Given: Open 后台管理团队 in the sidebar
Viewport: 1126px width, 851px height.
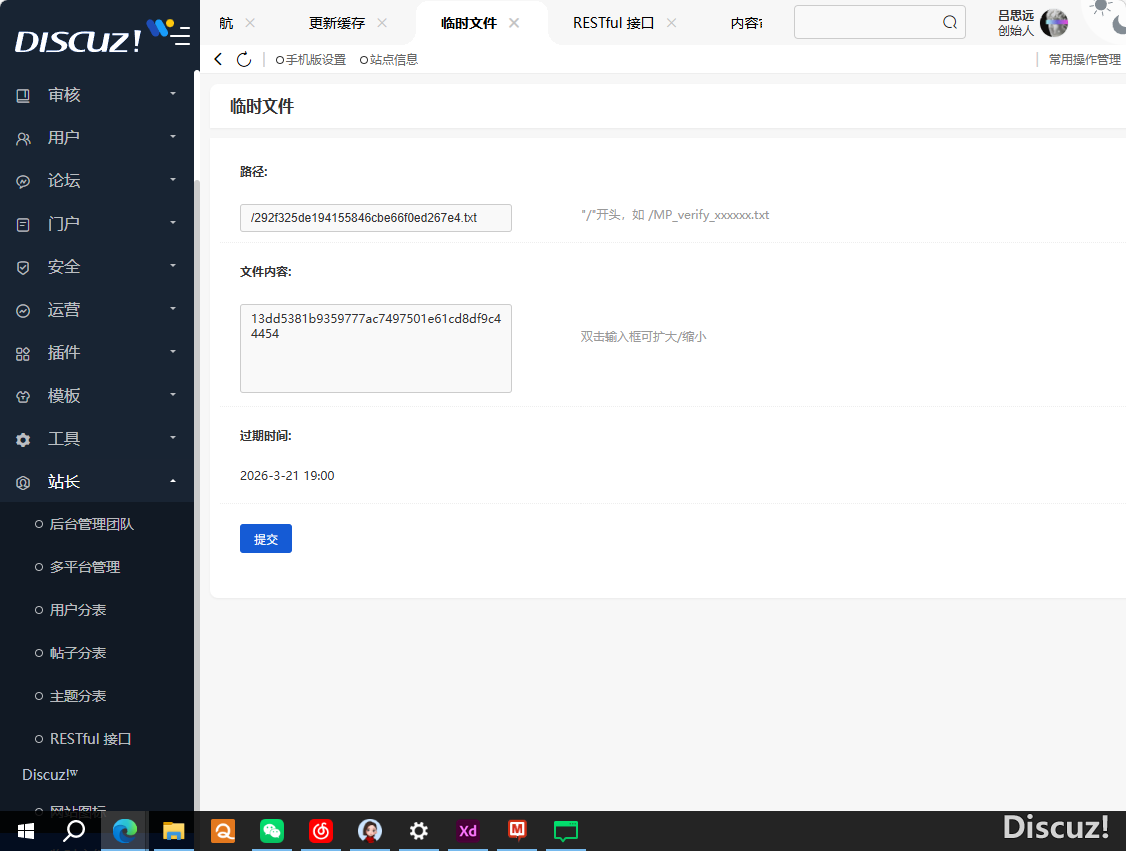Looking at the screenshot, I should (91, 524).
